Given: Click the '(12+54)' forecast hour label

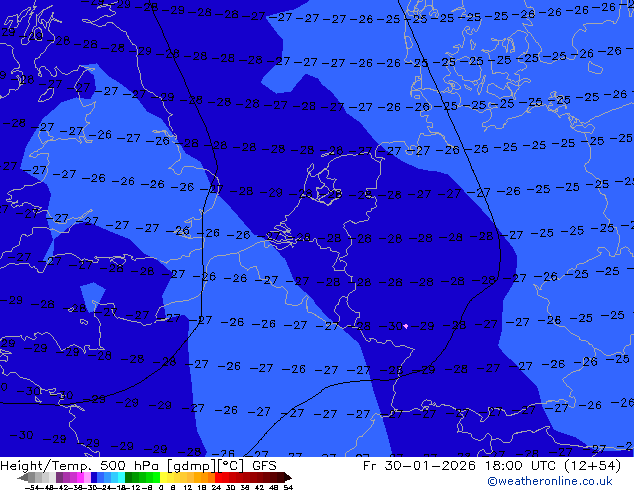Looking at the screenshot, I should 593,466.
